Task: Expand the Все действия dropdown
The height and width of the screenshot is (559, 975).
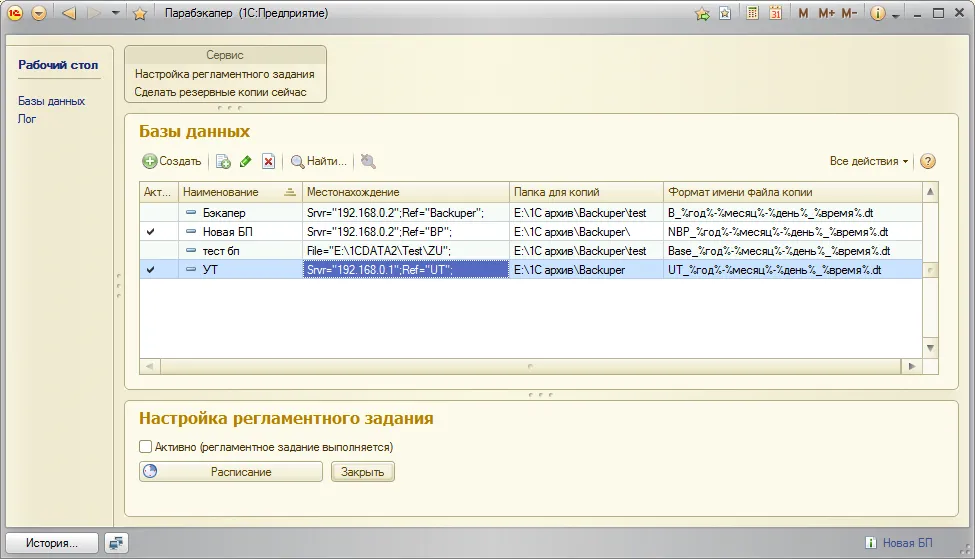Action: [869, 161]
